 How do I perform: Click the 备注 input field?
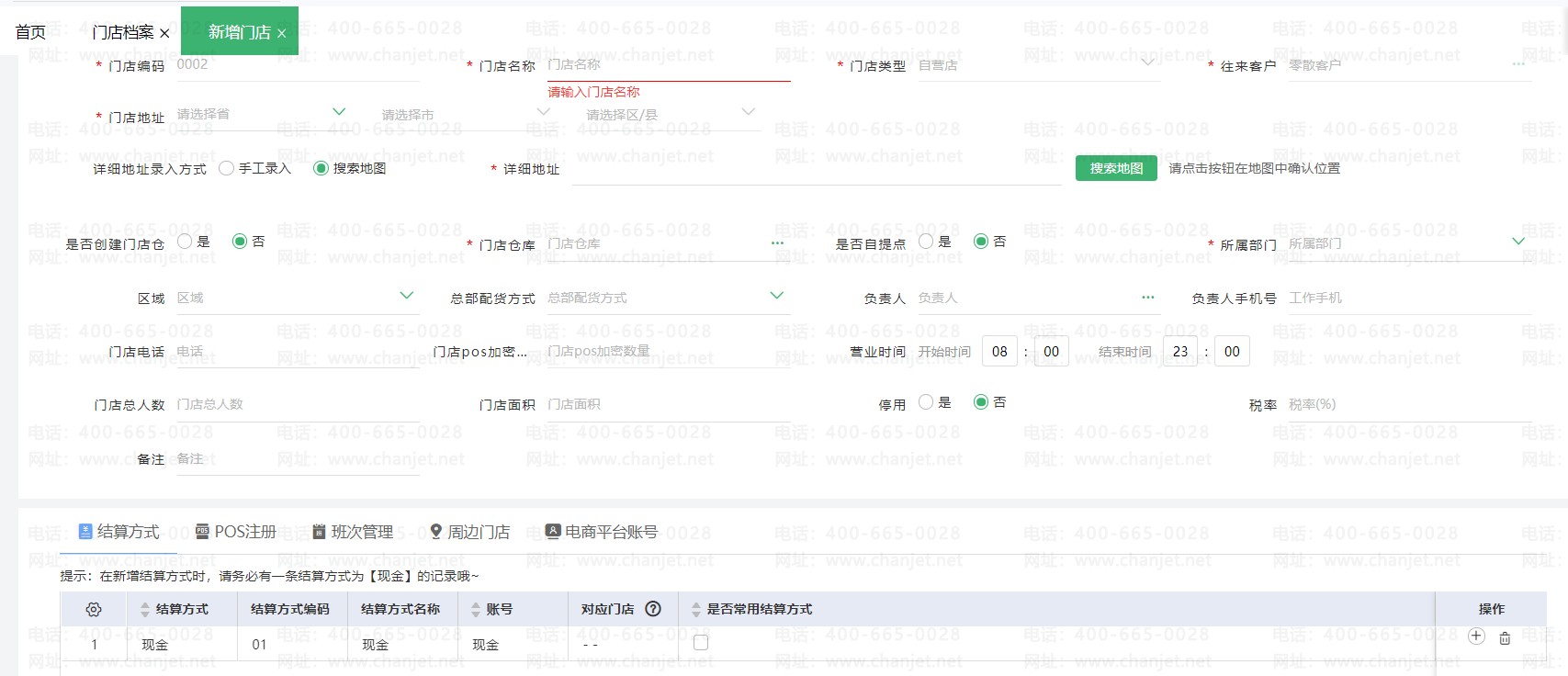pos(298,458)
